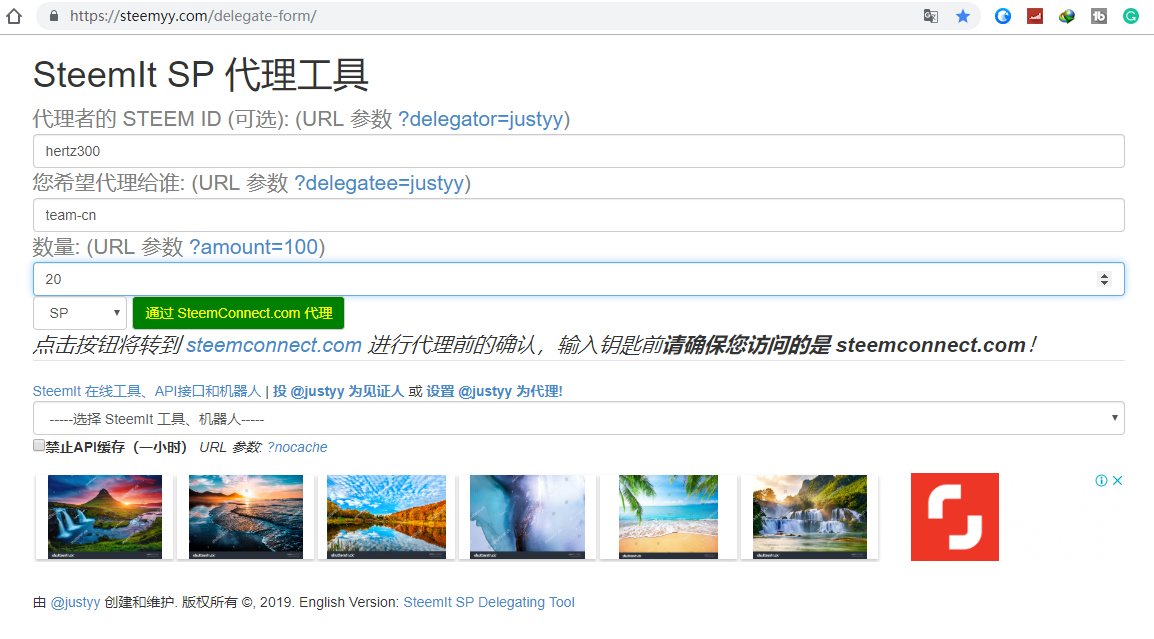Screen dimensions: 1154x639
Task: Open the italic steemconnect.com link
Action: (274, 345)
